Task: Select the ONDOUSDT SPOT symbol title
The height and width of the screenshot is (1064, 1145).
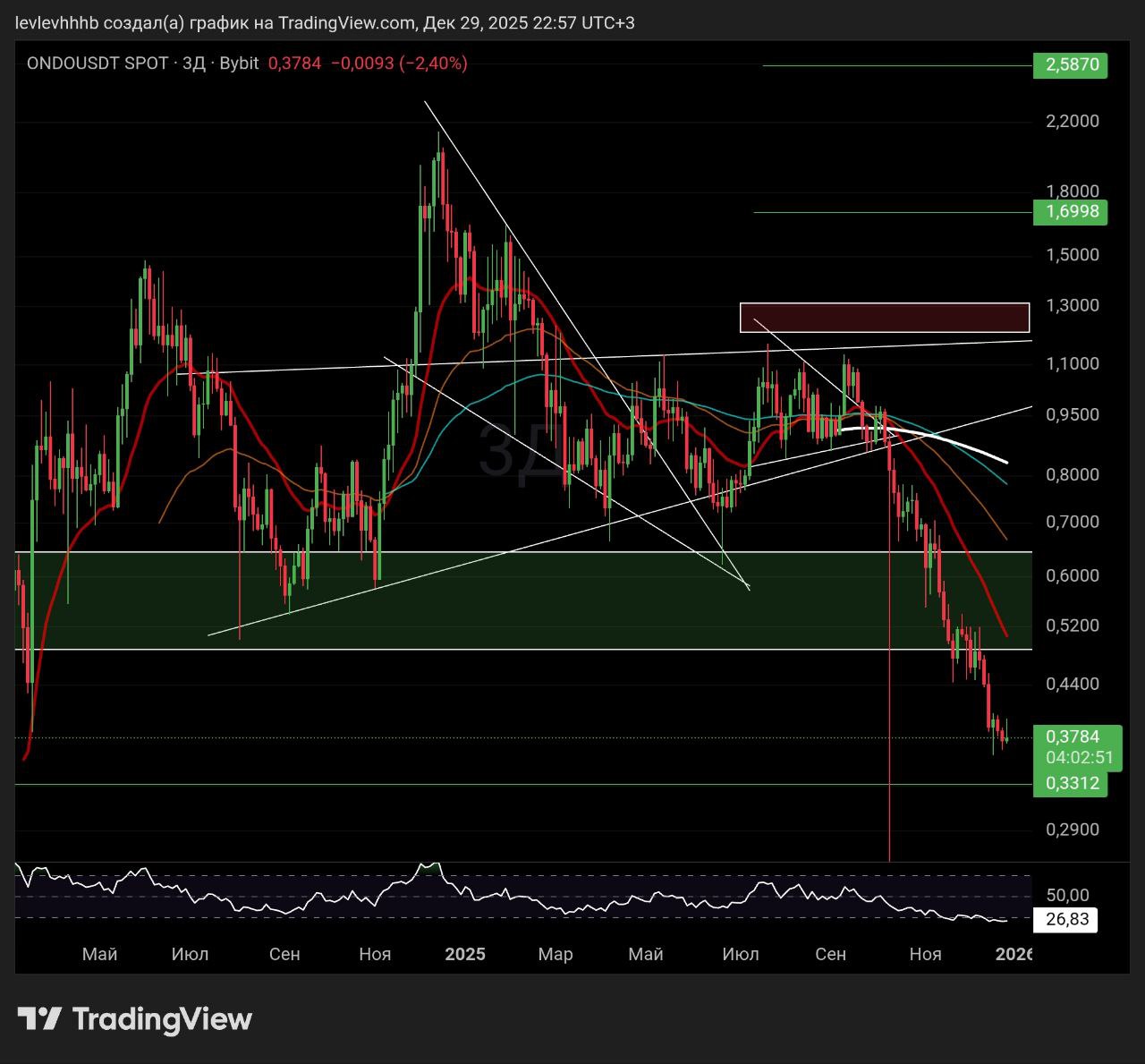Action: click(97, 64)
